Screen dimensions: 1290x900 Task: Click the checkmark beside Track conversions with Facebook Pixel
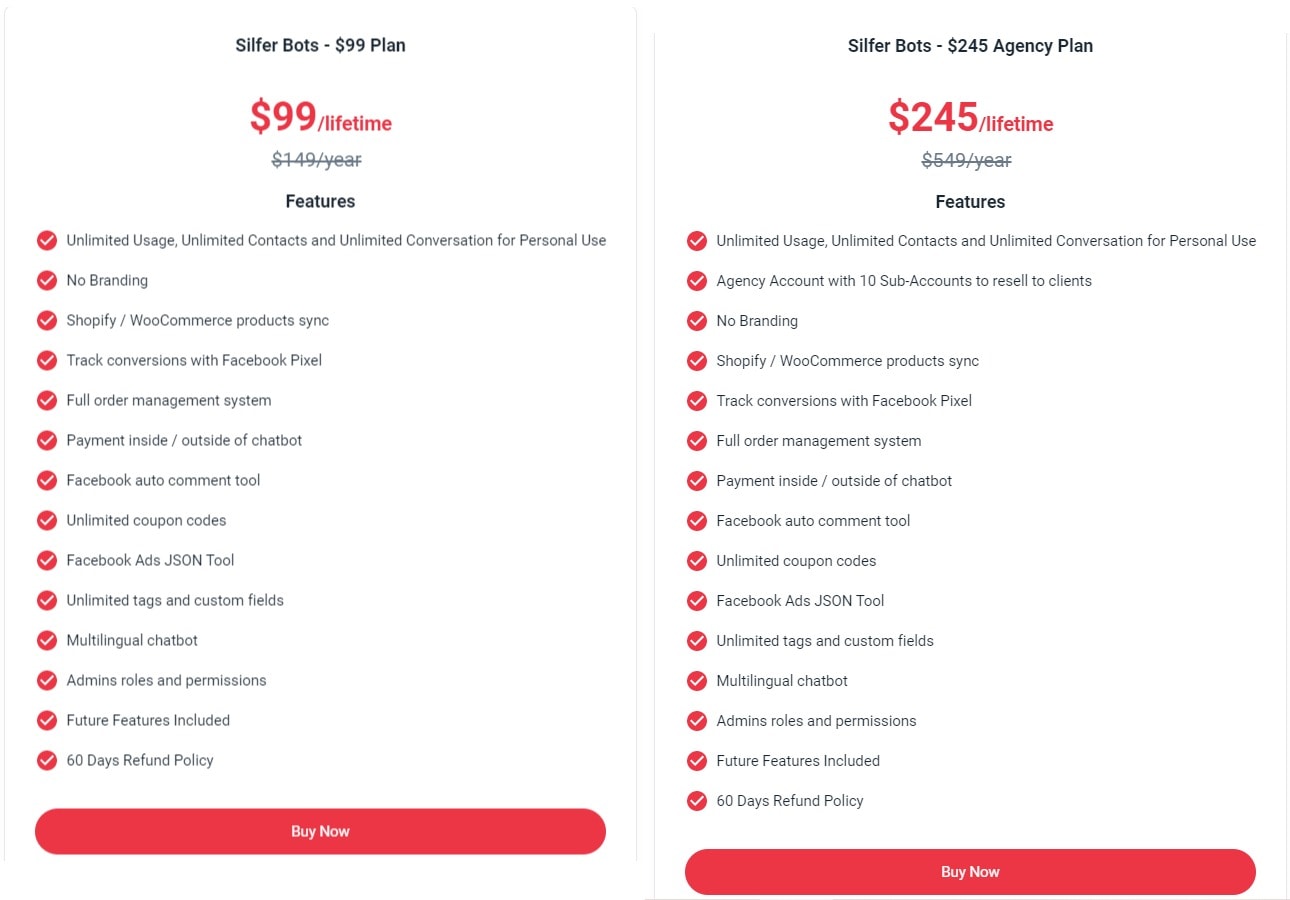pyautogui.click(x=47, y=360)
